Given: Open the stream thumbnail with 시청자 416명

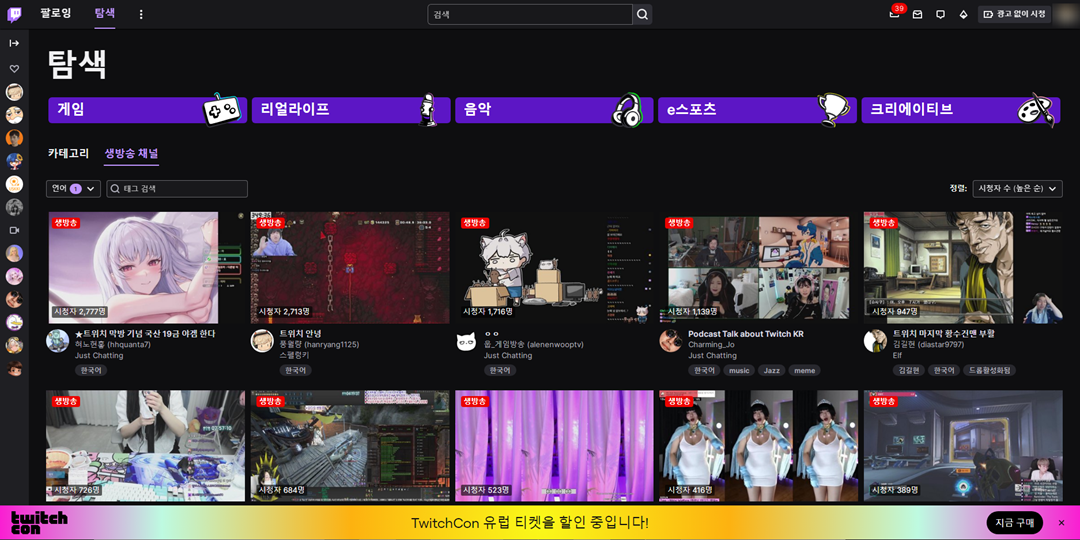Looking at the screenshot, I should tap(758, 446).
